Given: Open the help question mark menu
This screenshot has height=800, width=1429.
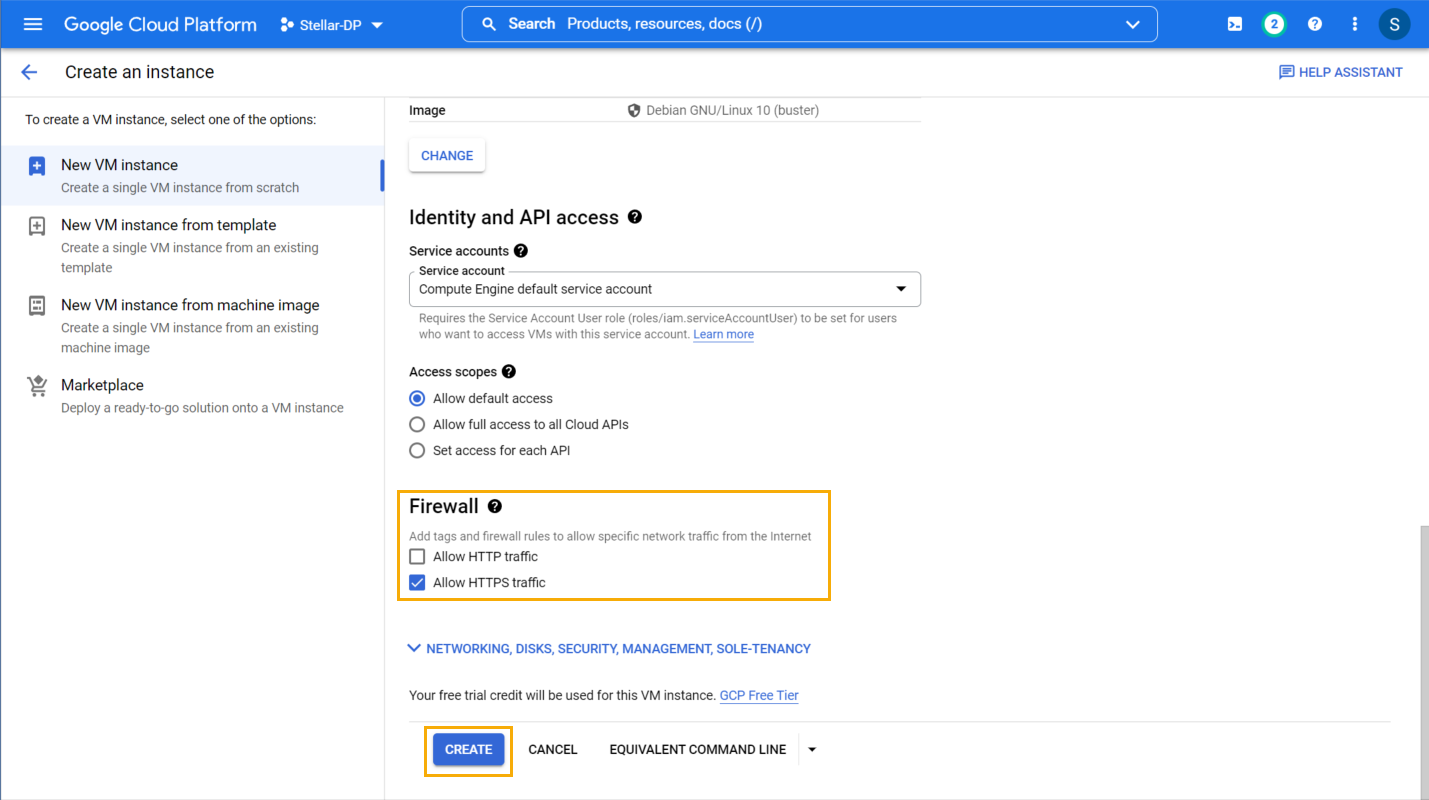Looking at the screenshot, I should coord(1315,24).
